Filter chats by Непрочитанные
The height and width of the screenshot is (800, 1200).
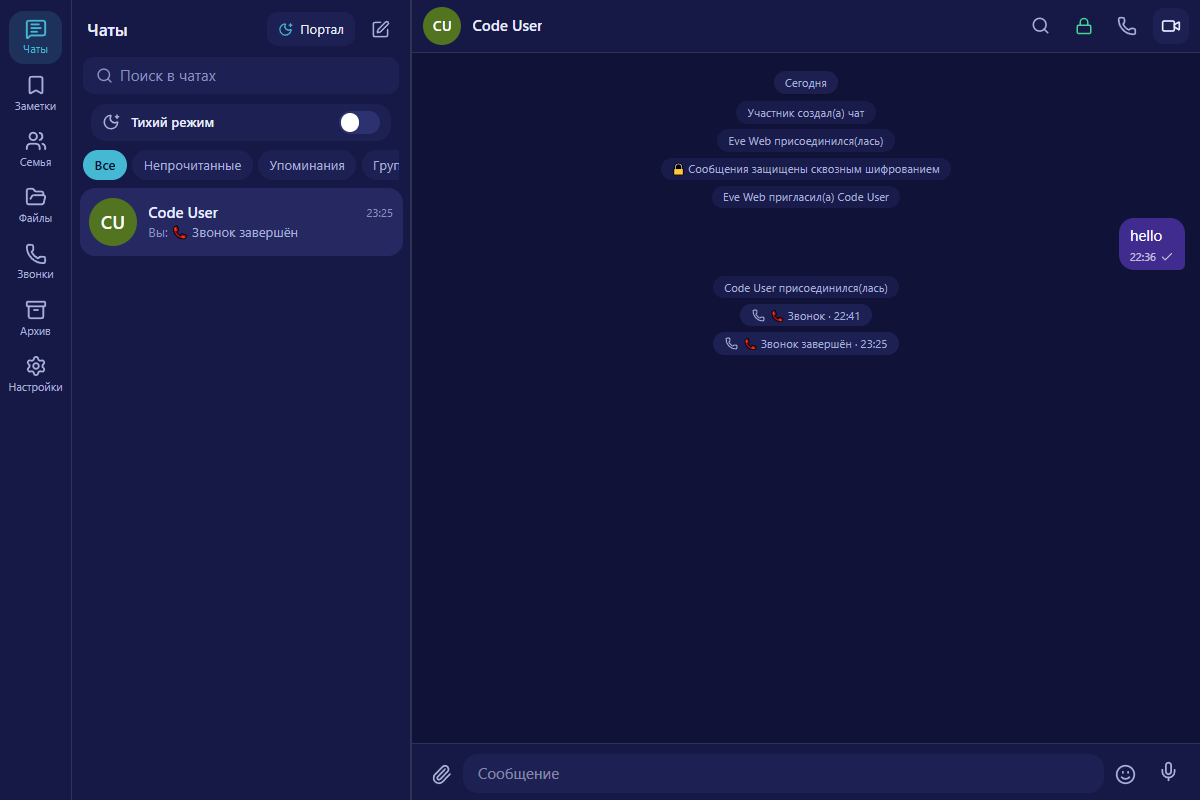192,165
